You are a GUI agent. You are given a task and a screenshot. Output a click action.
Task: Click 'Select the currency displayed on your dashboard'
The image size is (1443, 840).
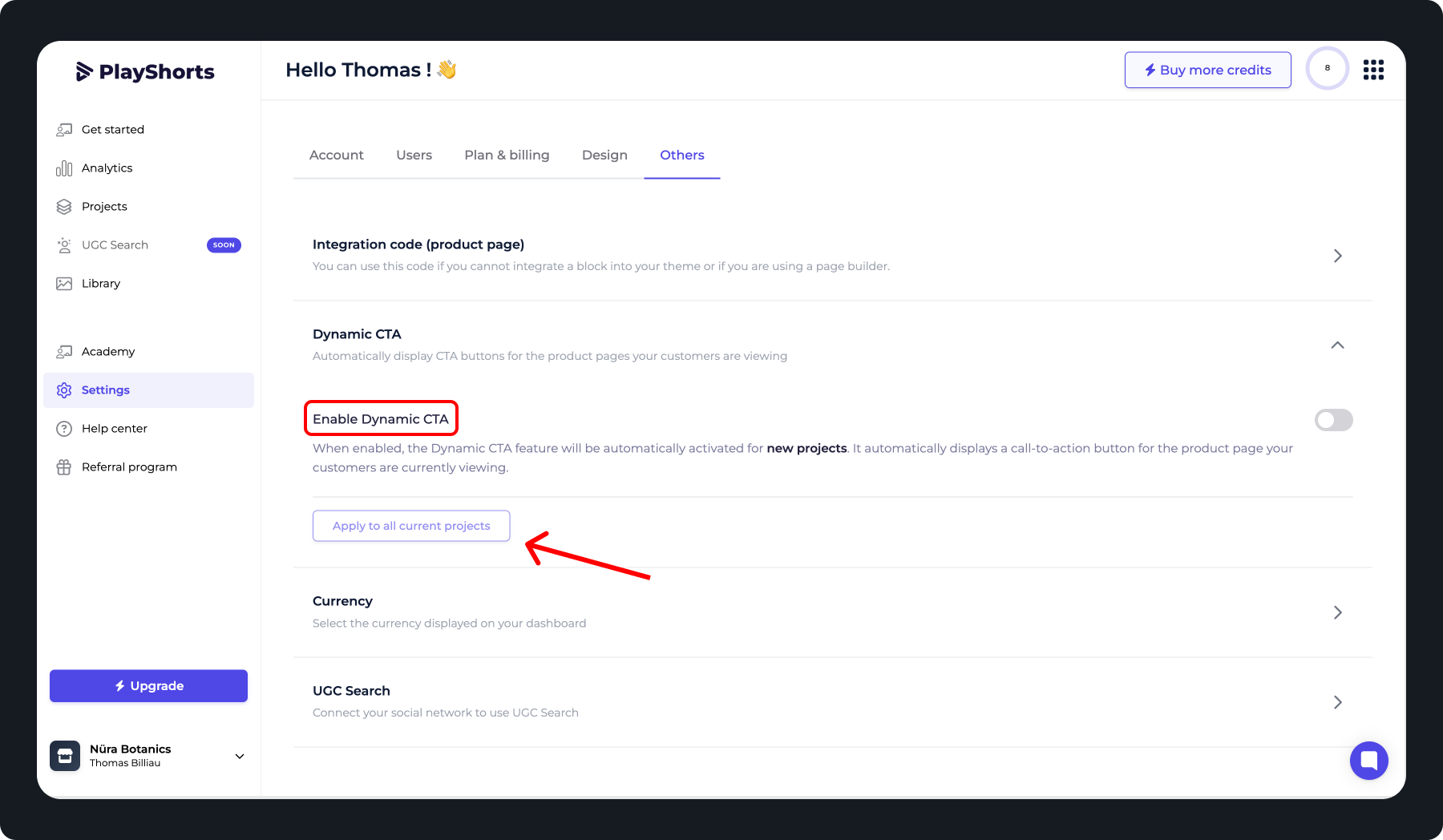(449, 624)
